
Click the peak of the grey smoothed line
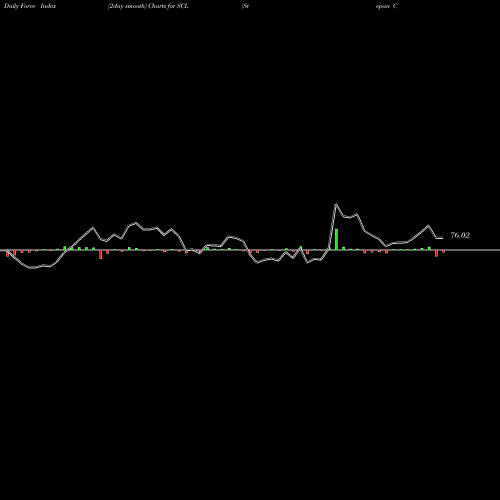coord(336,204)
